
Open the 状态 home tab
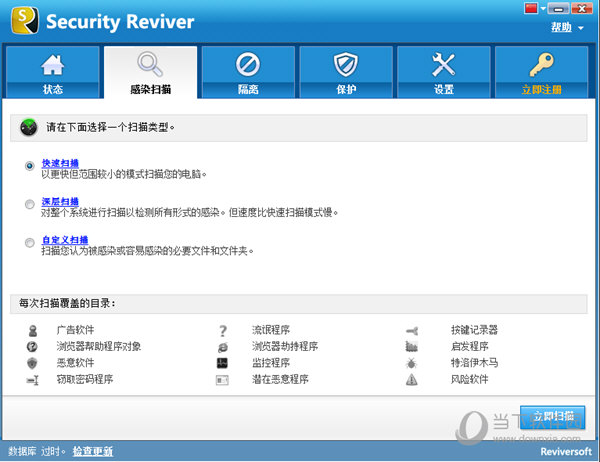click(x=53, y=72)
